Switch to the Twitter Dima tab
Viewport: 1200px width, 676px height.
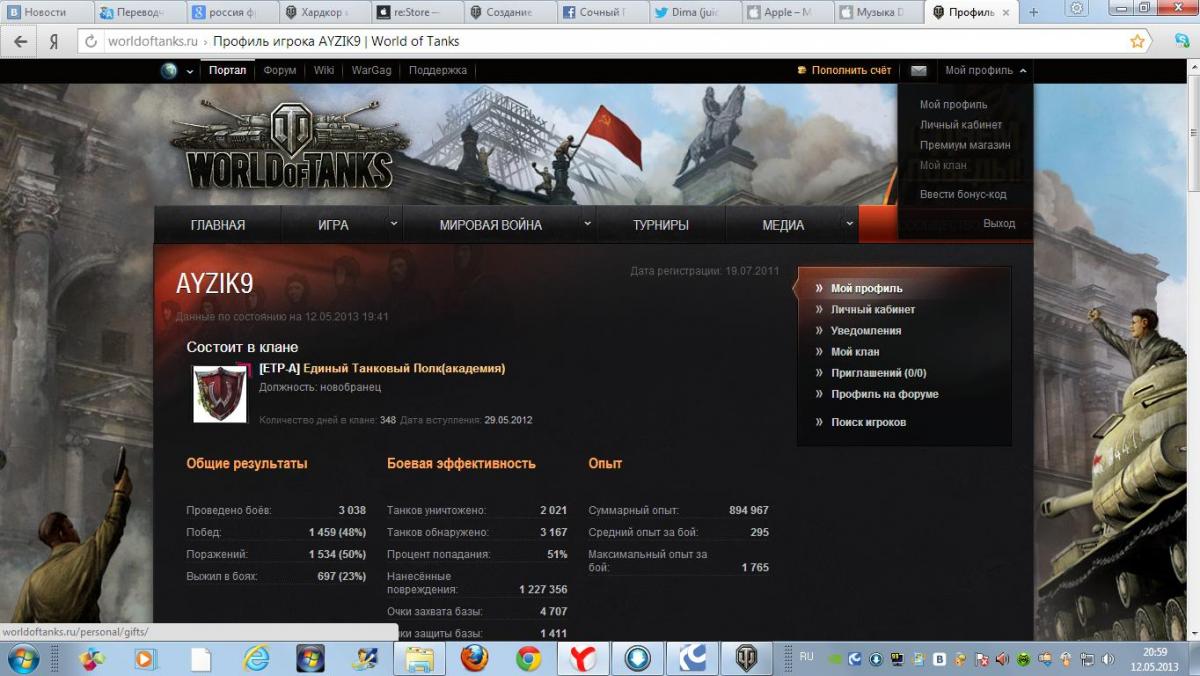pos(696,13)
